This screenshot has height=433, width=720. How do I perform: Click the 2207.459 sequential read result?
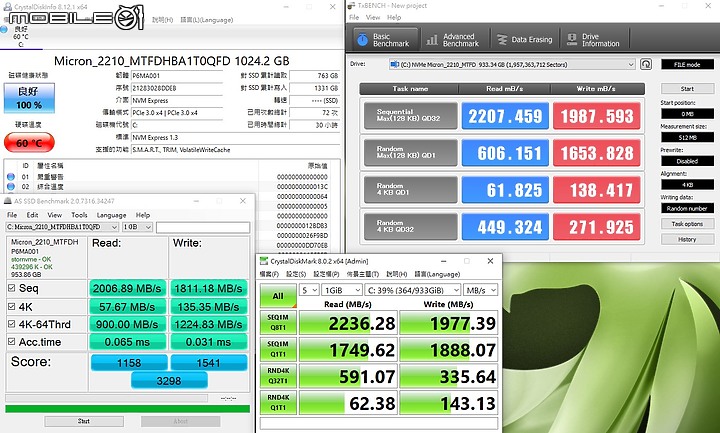pyautogui.click(x=505, y=116)
